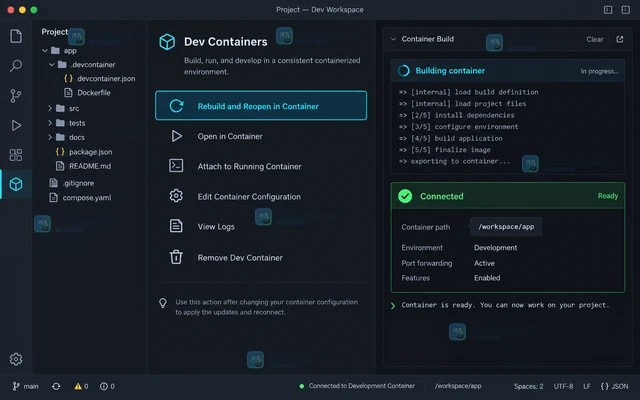Toggle secondary panel layout icon in title bar
Screen dimensions: 640x400
point(626,10)
